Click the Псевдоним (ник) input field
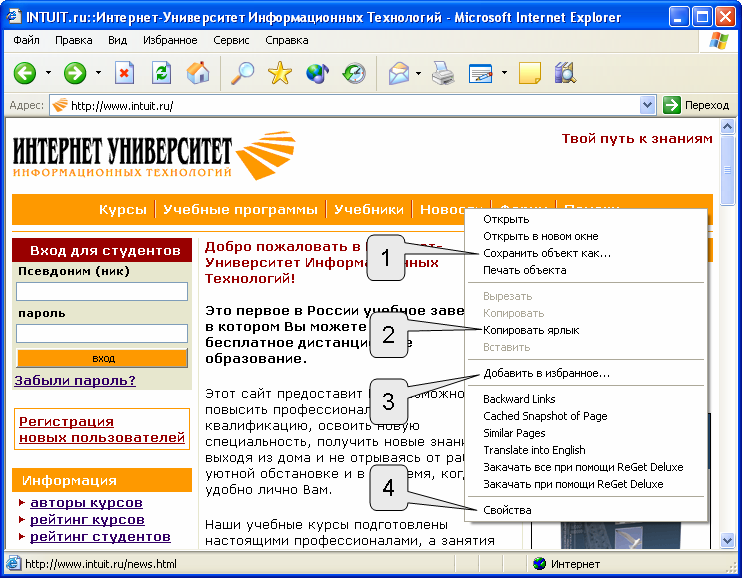Image resolution: width=742 pixels, height=578 pixels. pyautogui.click(x=102, y=292)
